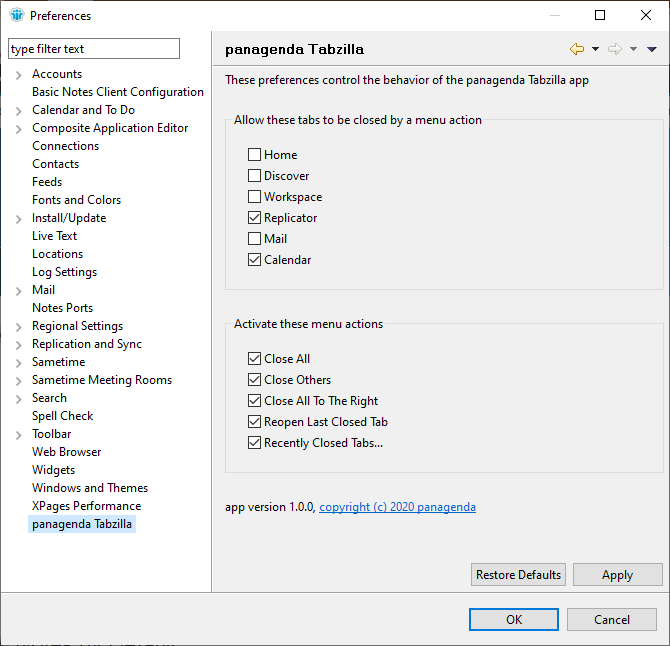Image resolution: width=670 pixels, height=646 pixels.
Task: Toggle the Recently Closed Tabs checkbox
Action: click(x=255, y=443)
